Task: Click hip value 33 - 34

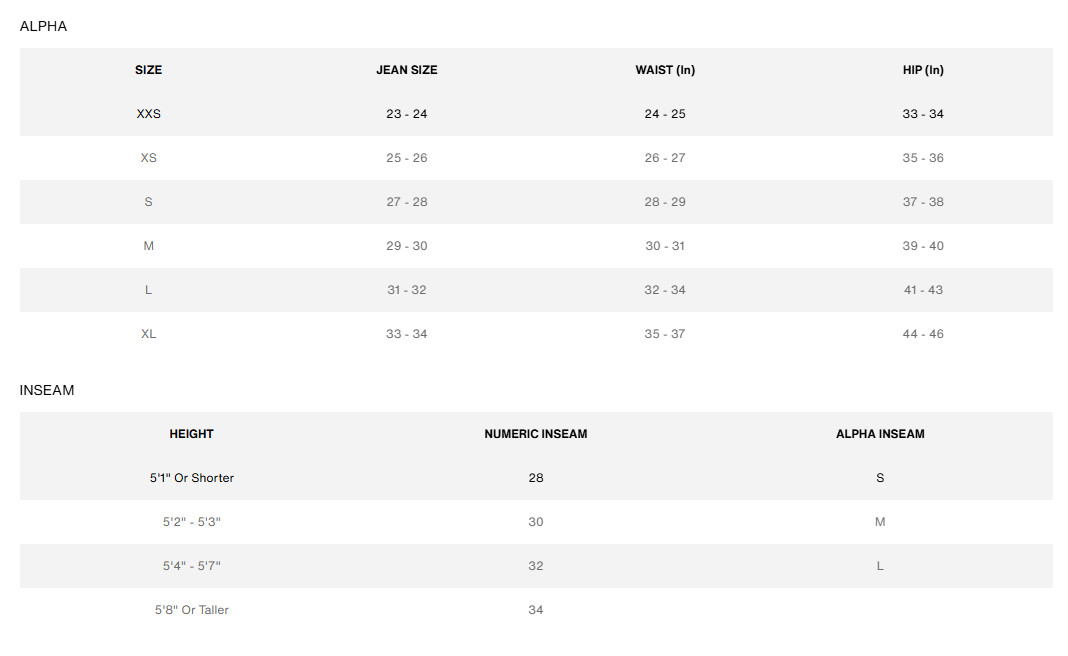Action: (x=923, y=114)
